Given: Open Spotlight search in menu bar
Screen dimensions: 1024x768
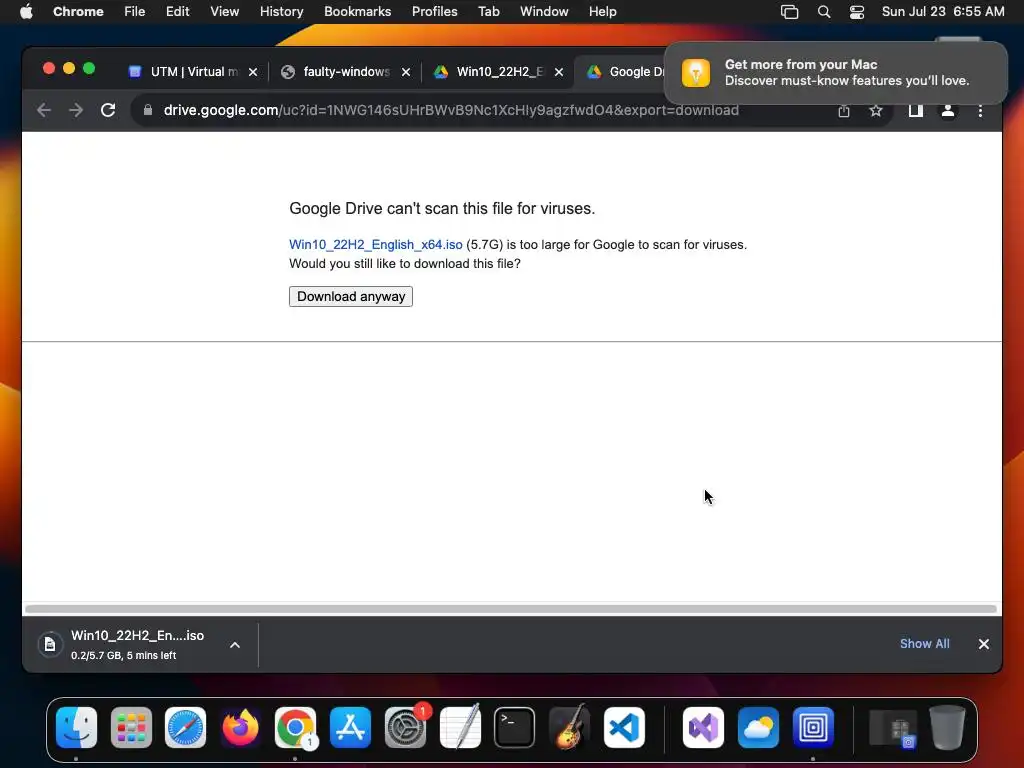Looking at the screenshot, I should [824, 12].
